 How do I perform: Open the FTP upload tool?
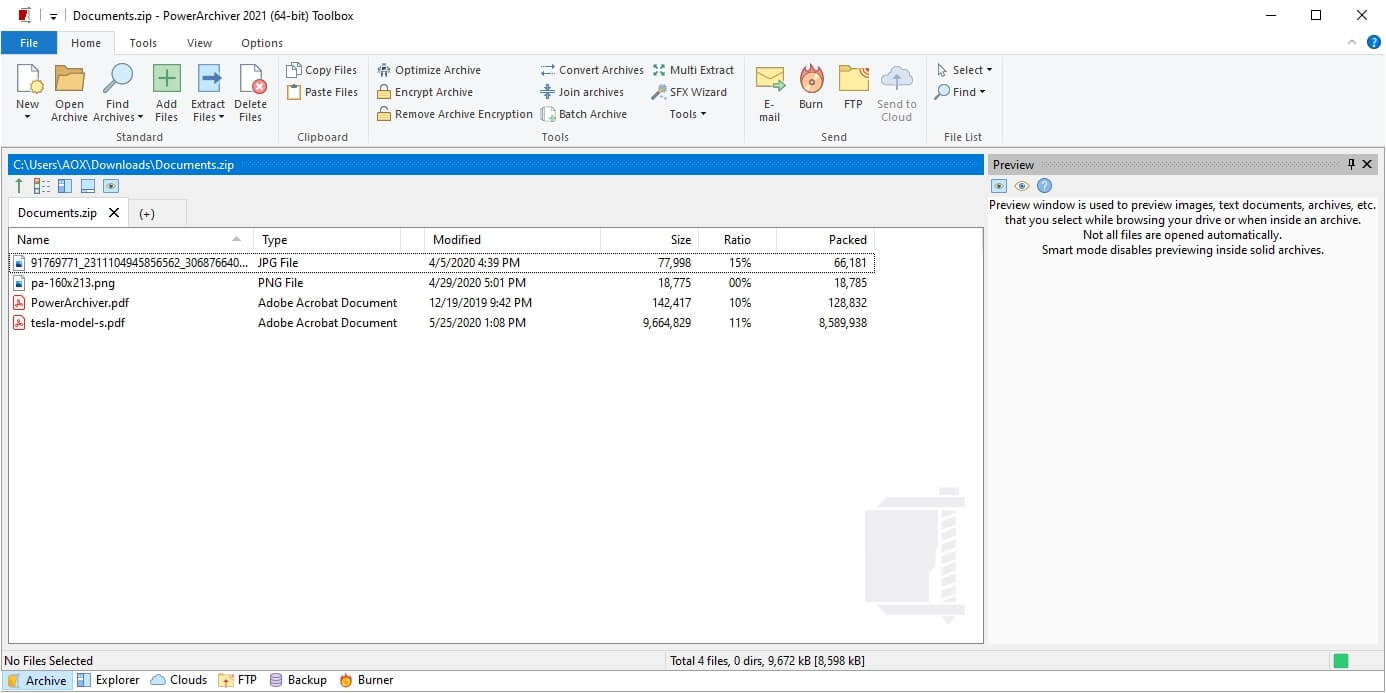click(853, 80)
